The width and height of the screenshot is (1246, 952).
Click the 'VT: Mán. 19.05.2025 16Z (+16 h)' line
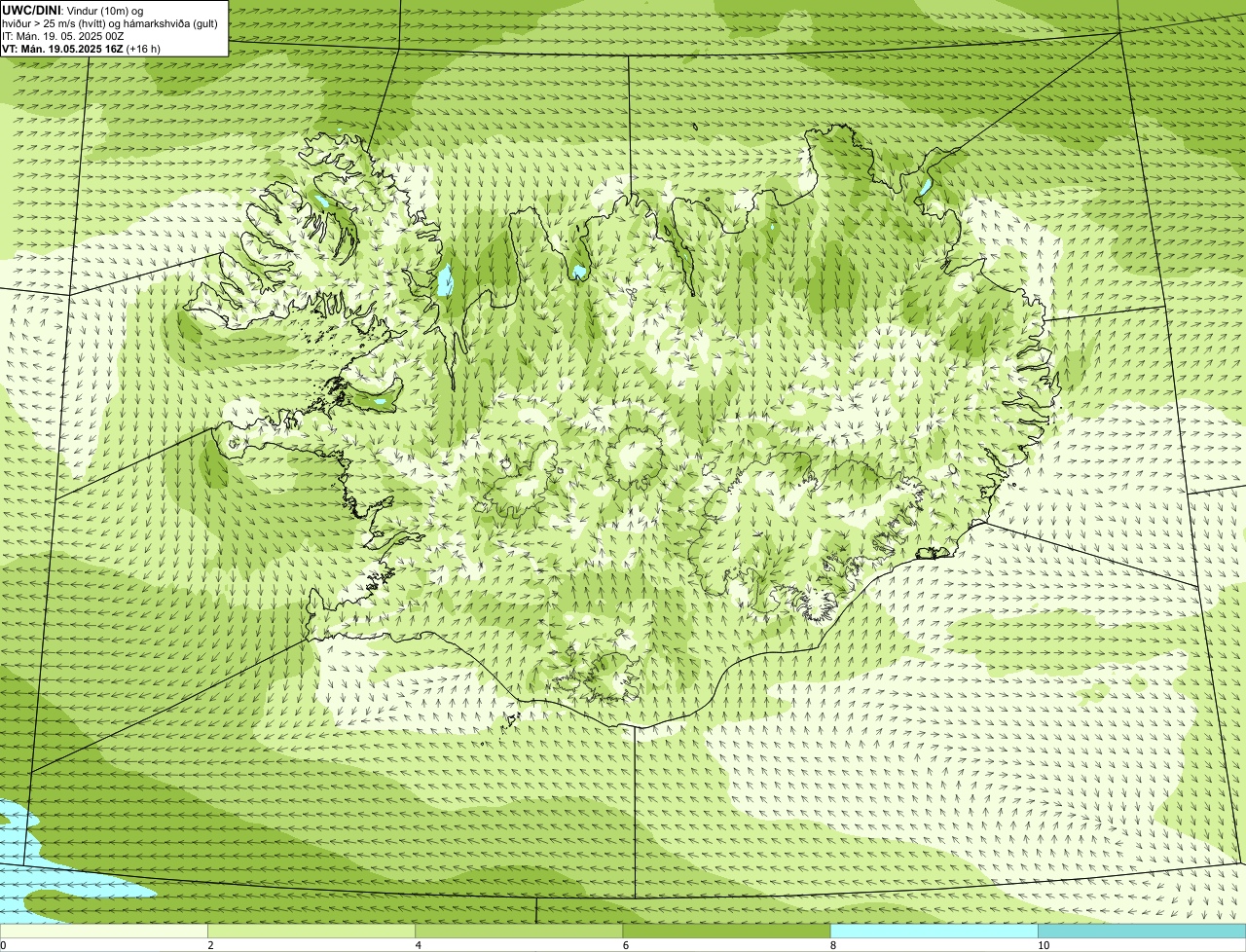coord(82,49)
